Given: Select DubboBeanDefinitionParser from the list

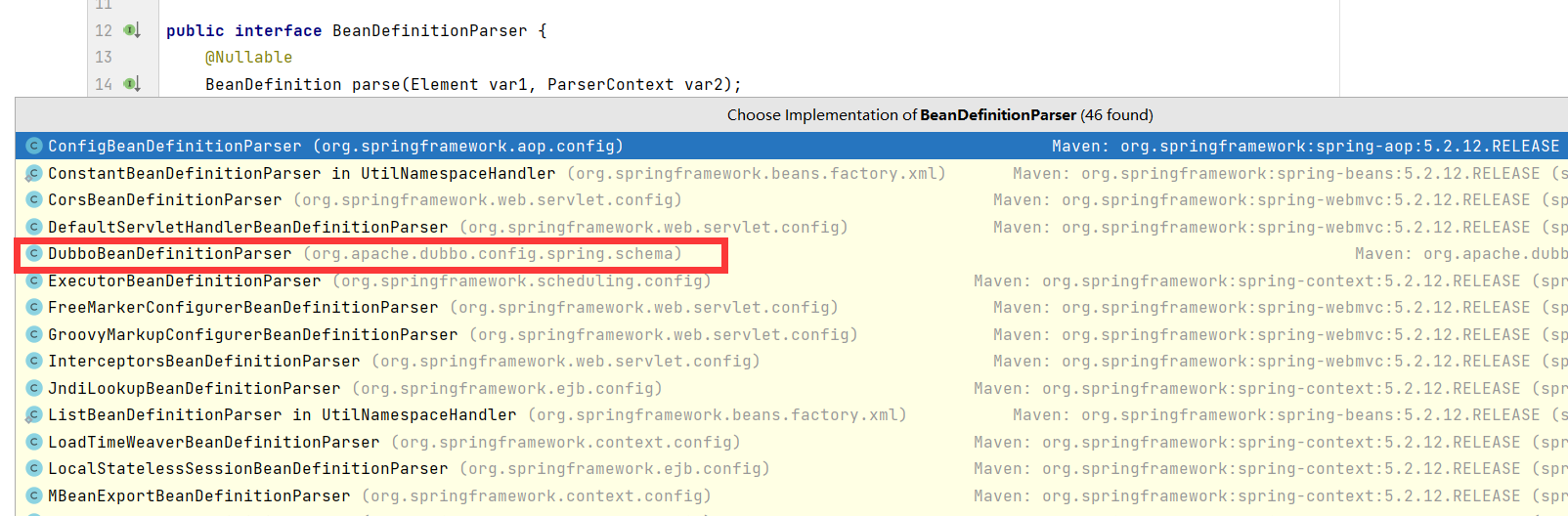Looking at the screenshot, I should click(169, 253).
